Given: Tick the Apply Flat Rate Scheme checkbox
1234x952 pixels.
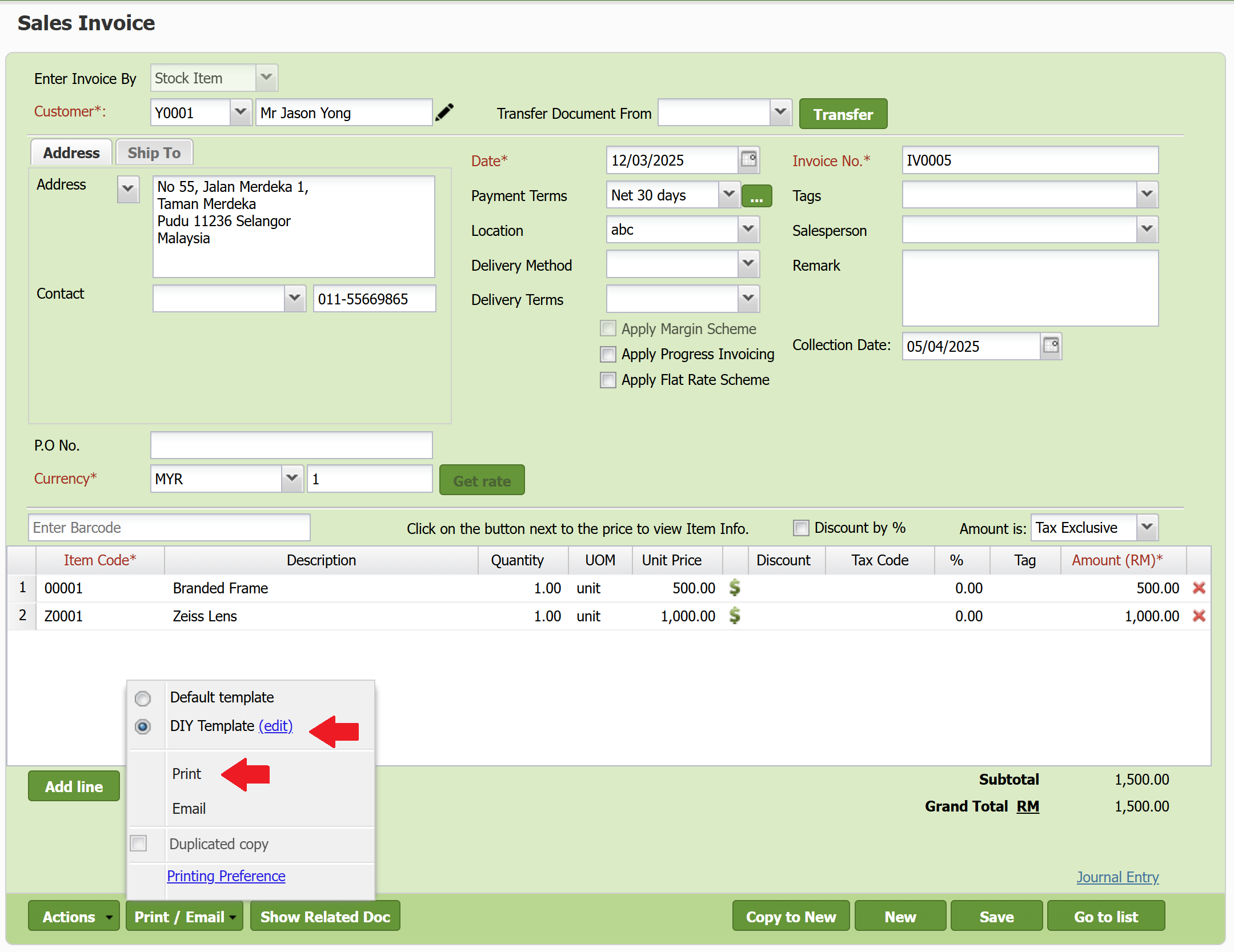Looking at the screenshot, I should [x=608, y=380].
